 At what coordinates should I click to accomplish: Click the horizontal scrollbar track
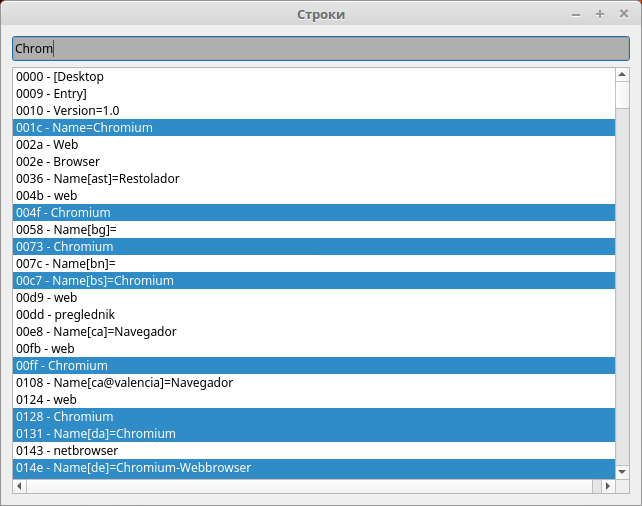point(314,486)
